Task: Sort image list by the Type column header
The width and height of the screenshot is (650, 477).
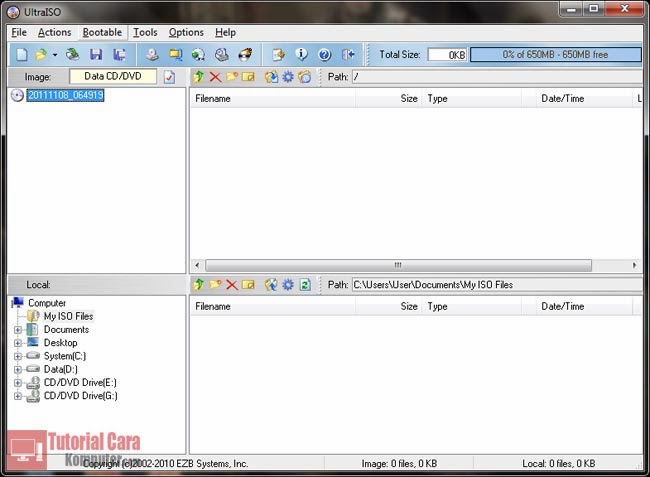Action: (x=472, y=99)
